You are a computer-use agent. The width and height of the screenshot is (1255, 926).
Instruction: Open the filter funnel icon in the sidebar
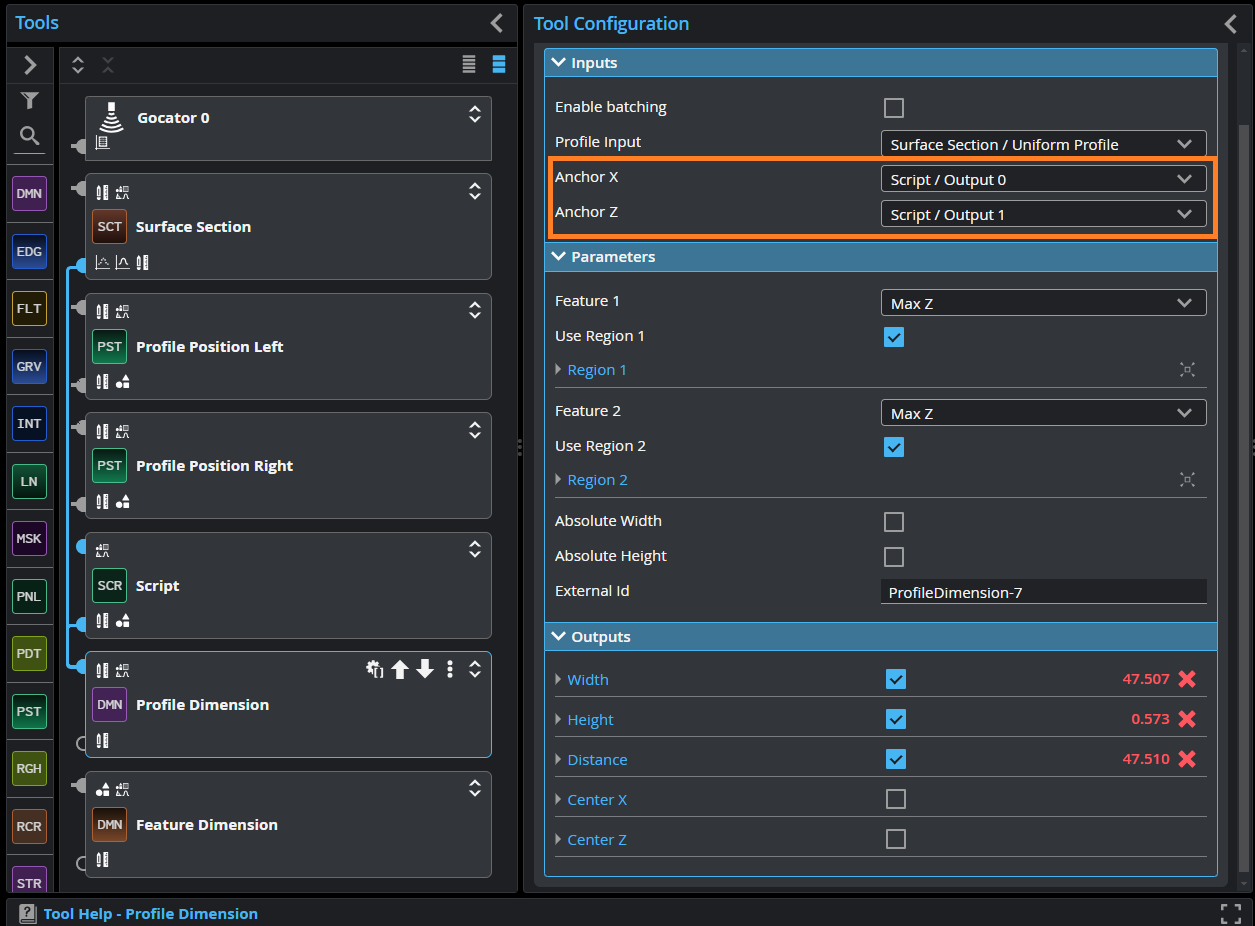pos(30,100)
